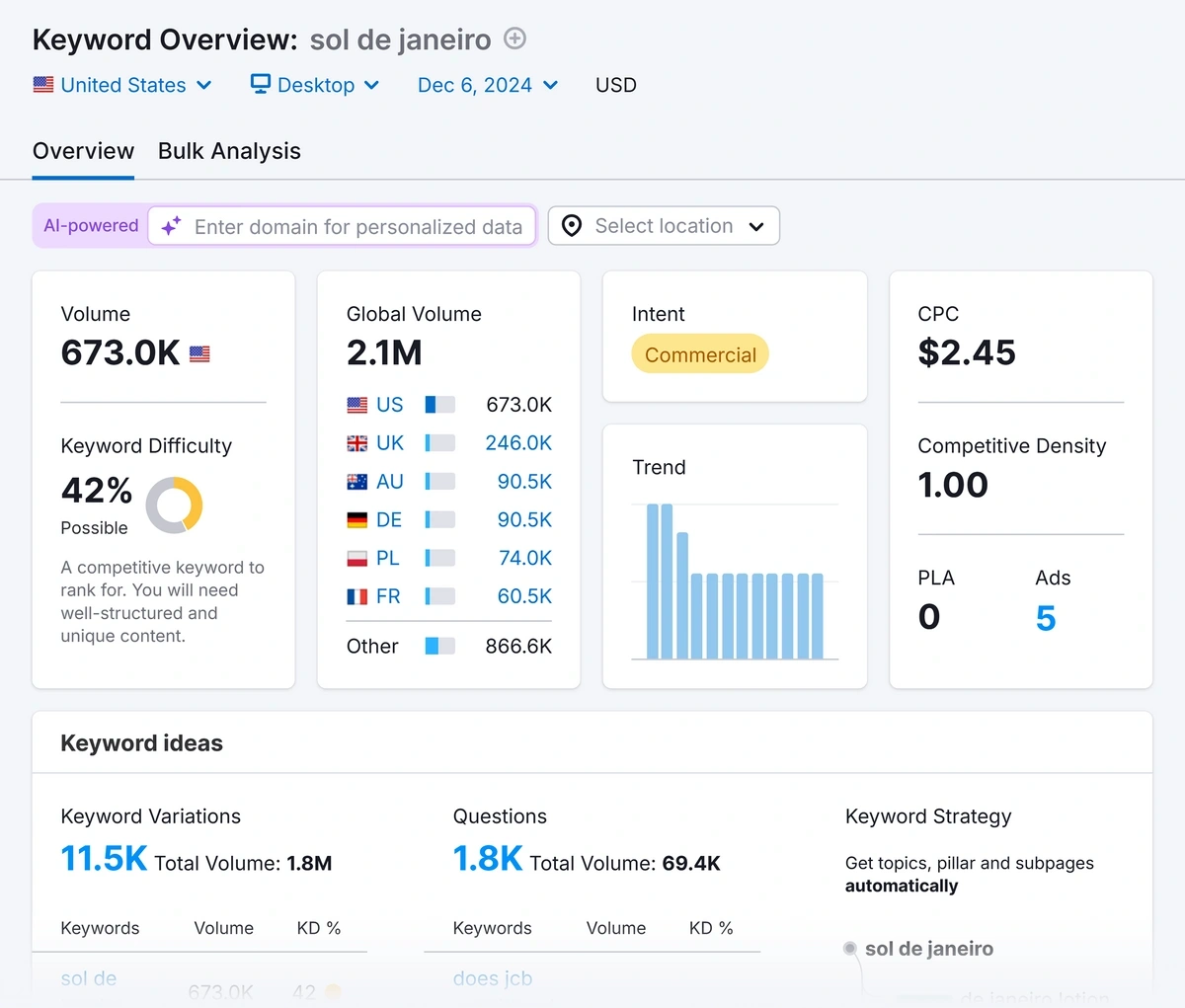
Task: Click the US volume share bar
Action: point(440,405)
